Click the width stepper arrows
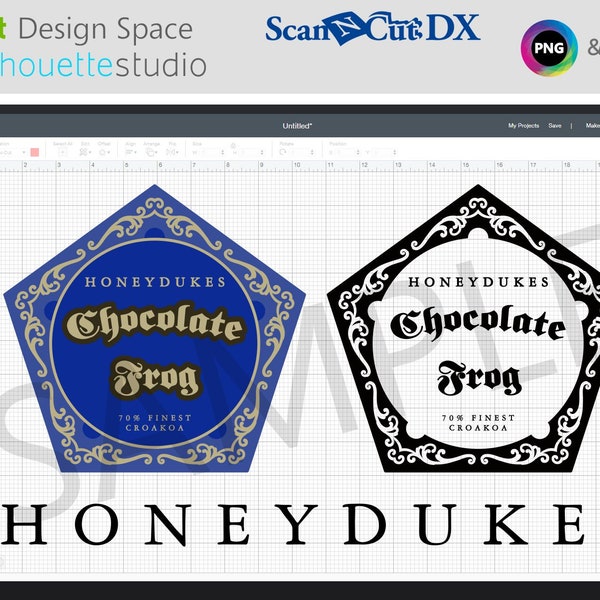Image resolution: width=600 pixels, height=600 pixels. tap(222, 152)
